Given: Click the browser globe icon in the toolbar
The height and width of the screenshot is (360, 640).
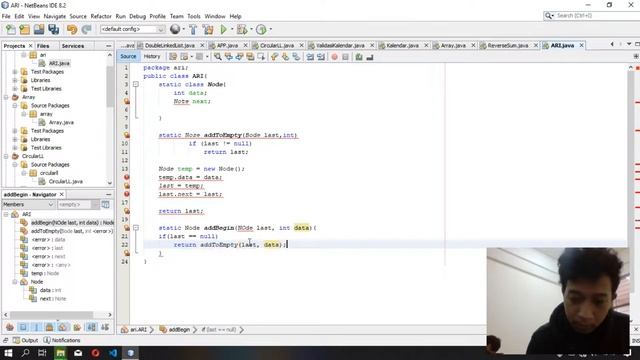Looking at the screenshot, I should (x=175, y=29).
